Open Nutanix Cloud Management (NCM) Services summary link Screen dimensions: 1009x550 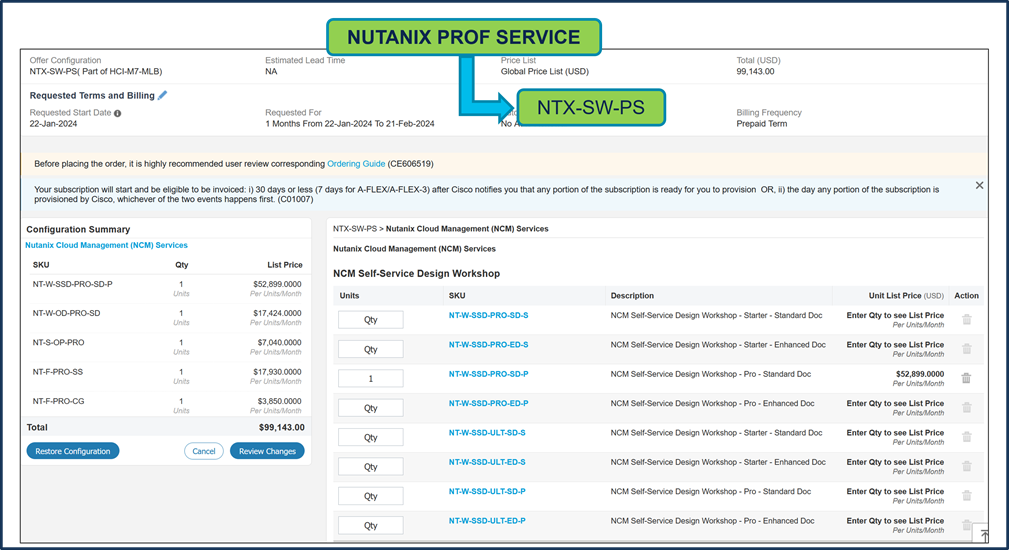tap(106, 245)
